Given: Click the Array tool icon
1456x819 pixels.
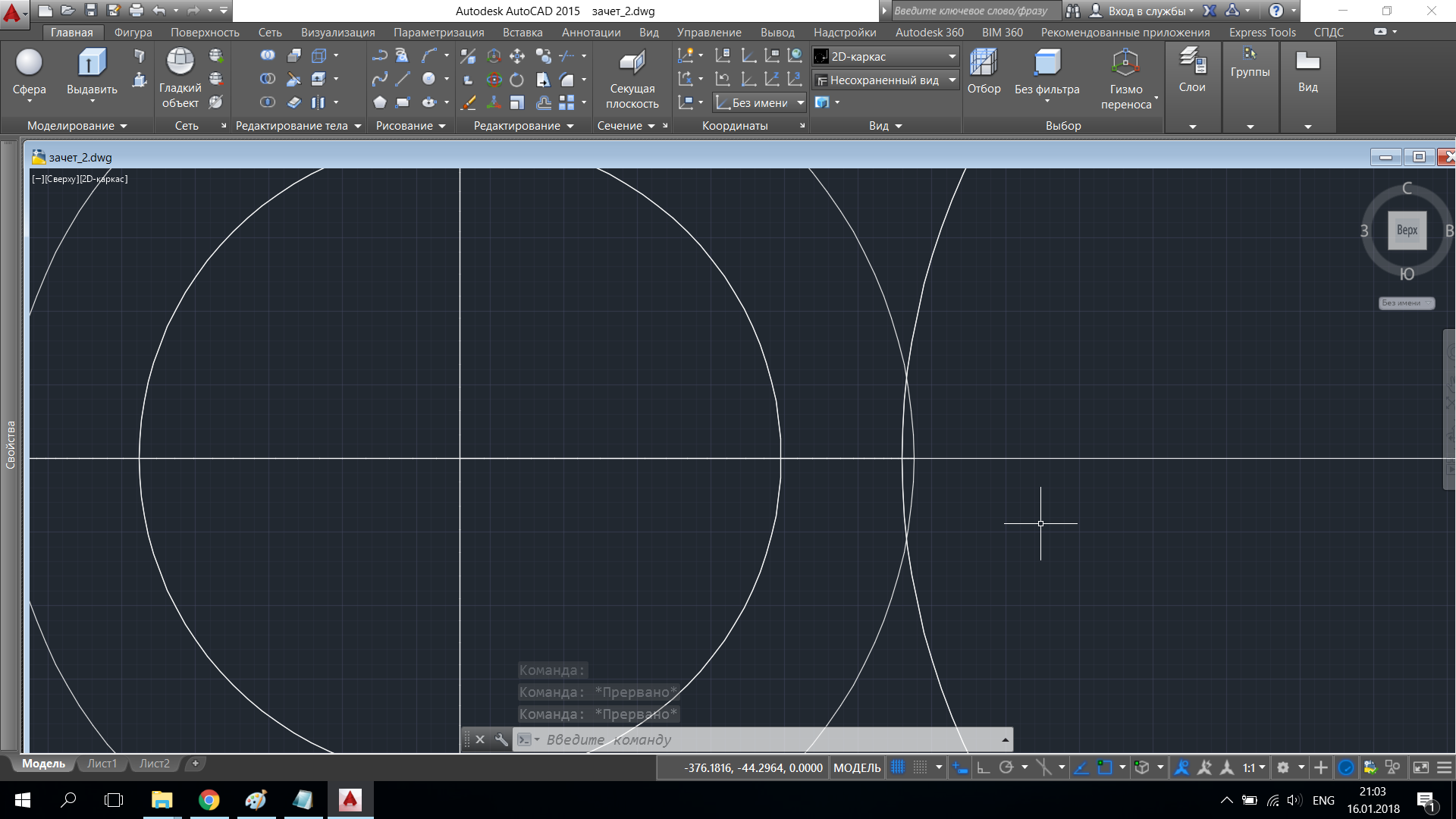Looking at the screenshot, I should click(566, 102).
